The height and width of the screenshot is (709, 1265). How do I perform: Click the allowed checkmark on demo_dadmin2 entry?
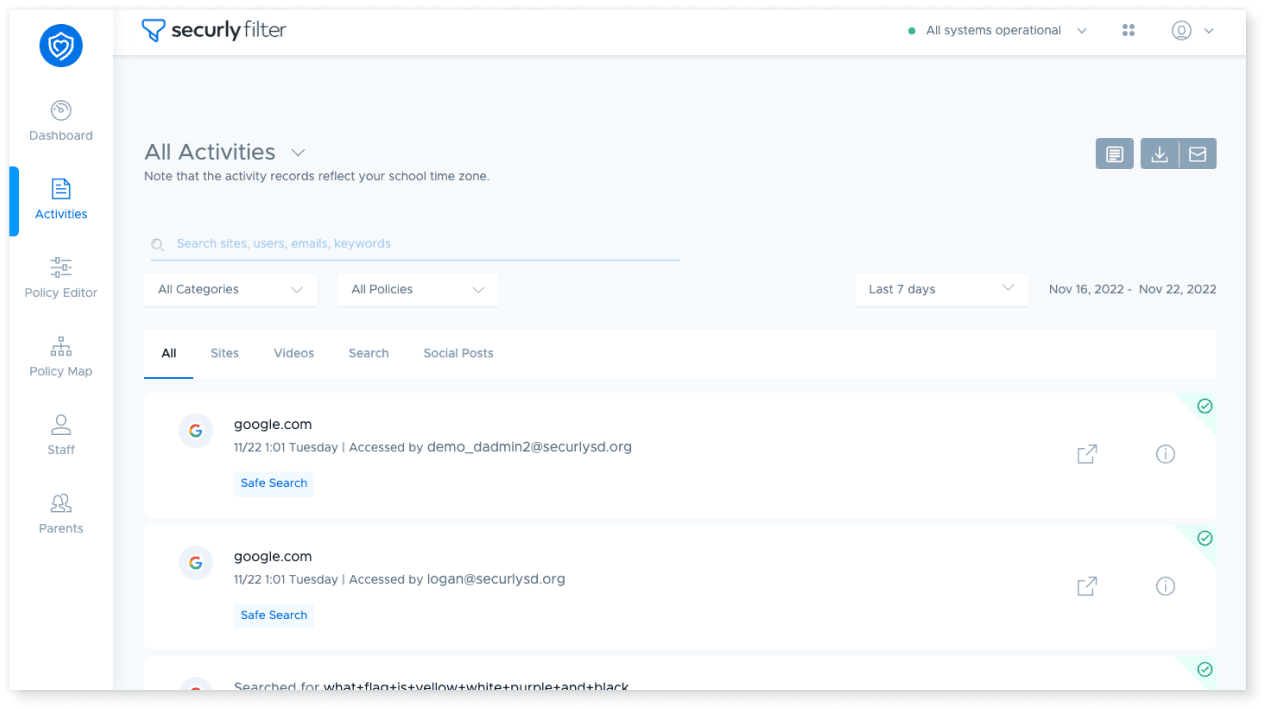(x=1205, y=406)
